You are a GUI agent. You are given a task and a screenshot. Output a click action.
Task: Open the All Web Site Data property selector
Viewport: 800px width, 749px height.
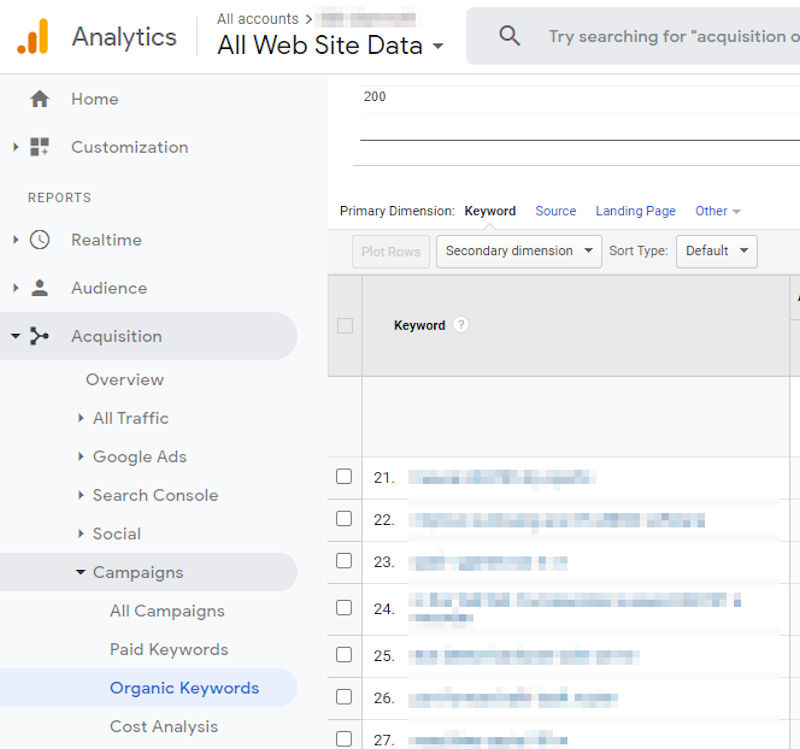click(330, 45)
